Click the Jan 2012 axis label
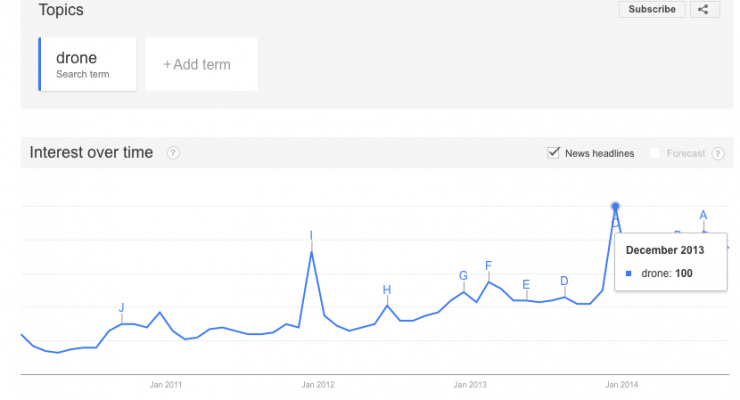Screen dimensions: 740x400 tap(318, 385)
